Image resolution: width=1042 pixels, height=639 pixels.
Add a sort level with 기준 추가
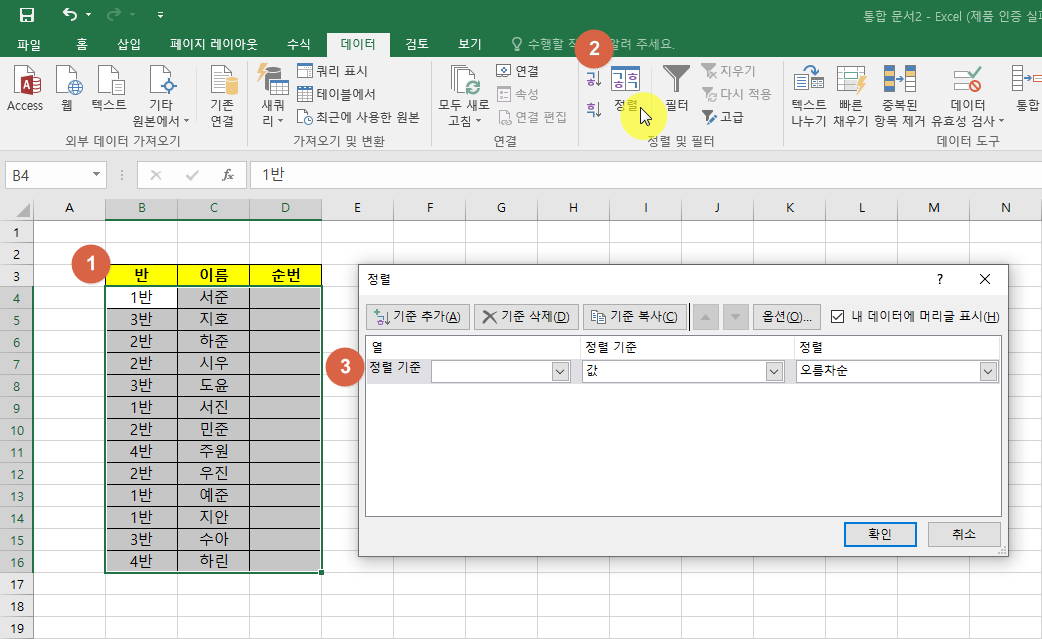click(417, 316)
